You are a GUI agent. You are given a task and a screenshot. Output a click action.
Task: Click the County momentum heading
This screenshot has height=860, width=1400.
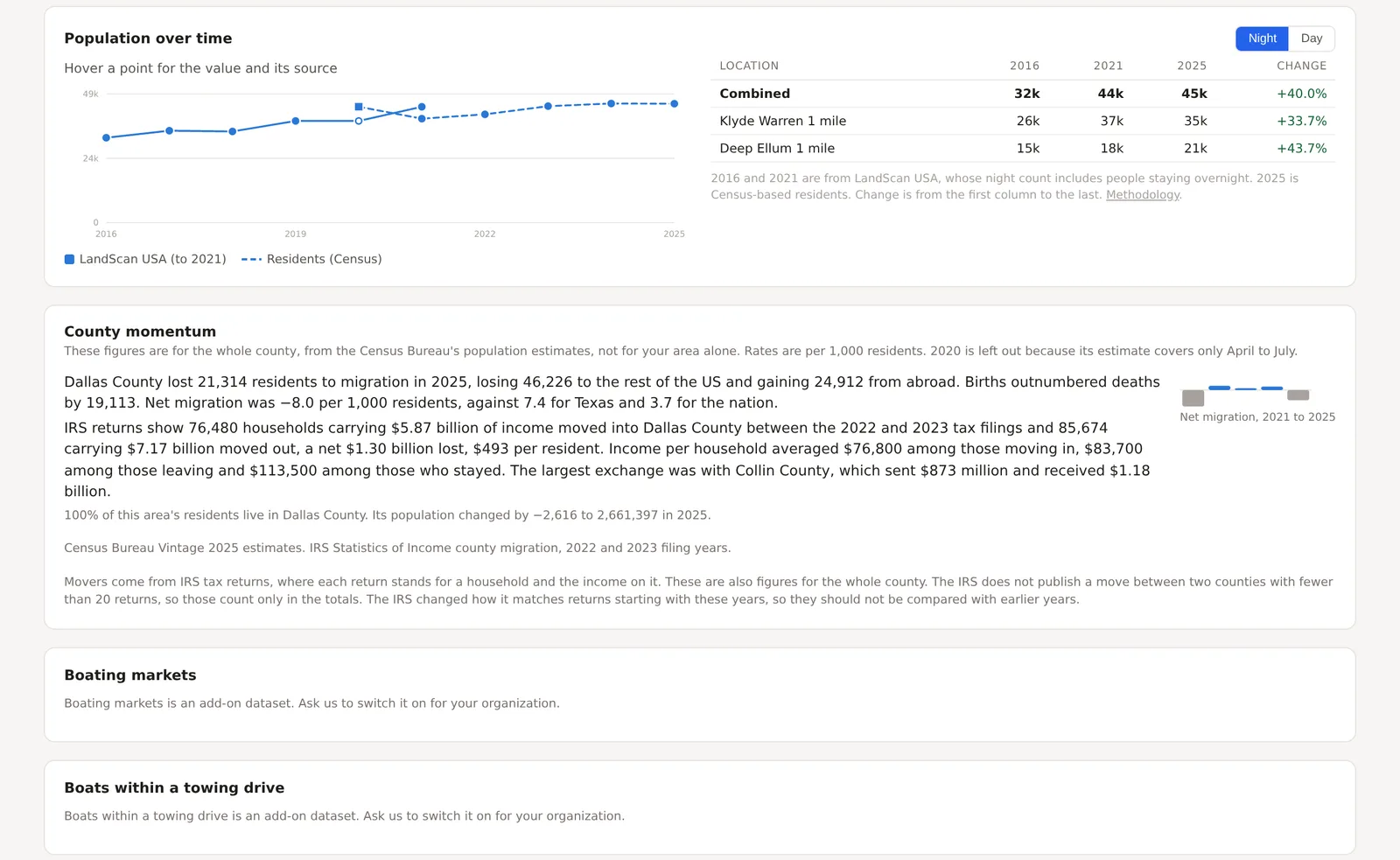click(140, 332)
